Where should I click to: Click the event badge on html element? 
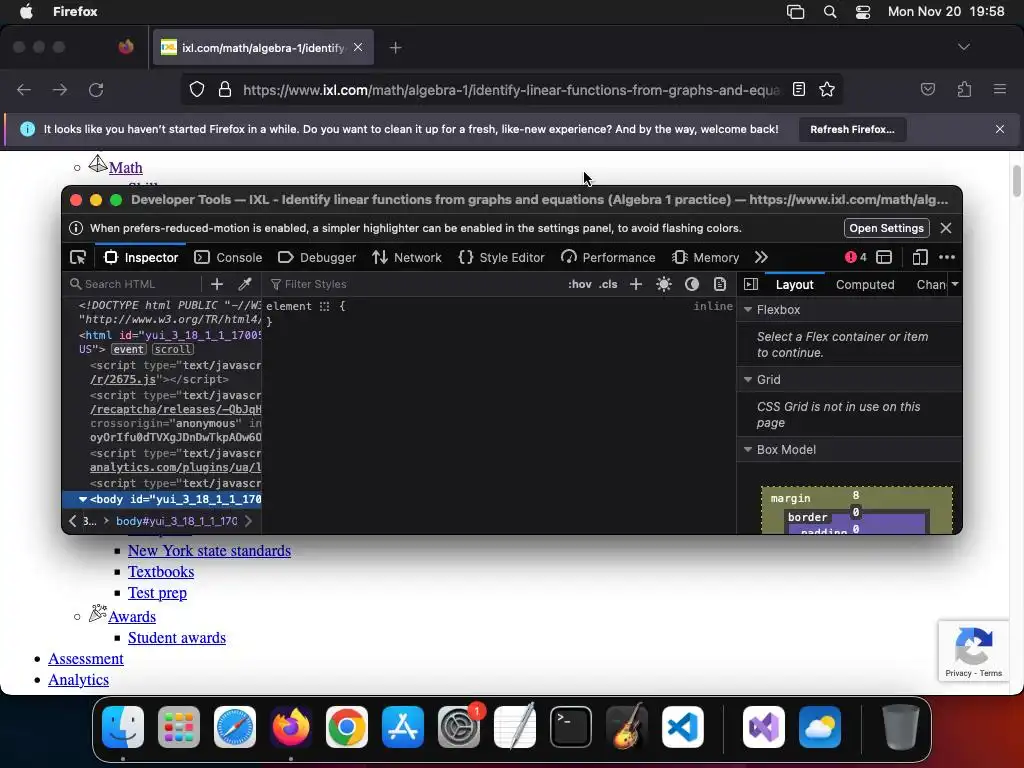pos(128,349)
